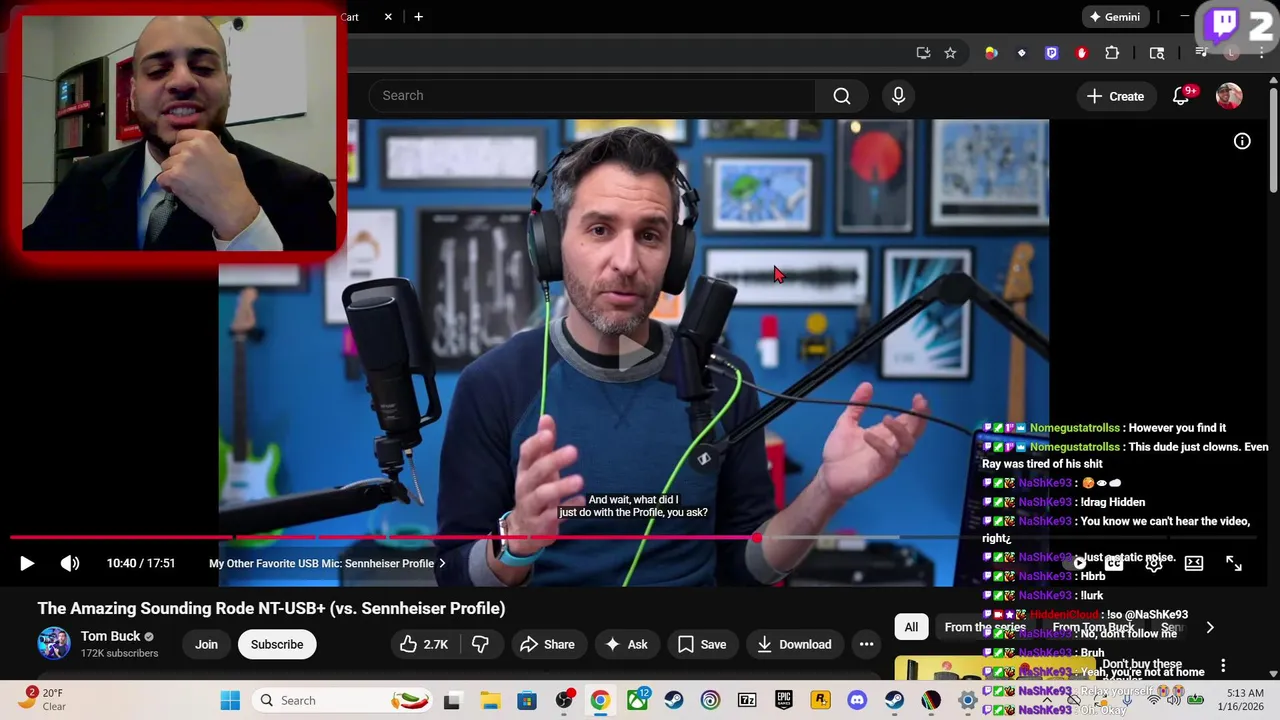
Task: Open the Xbox app in the taskbar
Action: 637,700
